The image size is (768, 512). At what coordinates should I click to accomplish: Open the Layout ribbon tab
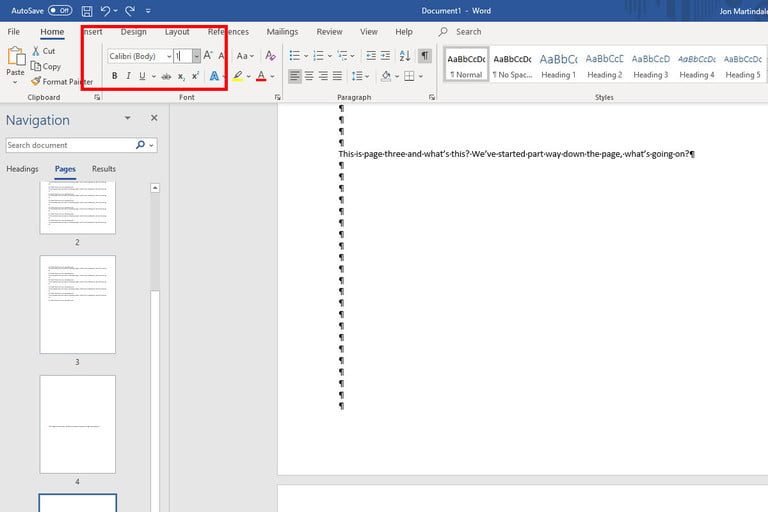177,32
